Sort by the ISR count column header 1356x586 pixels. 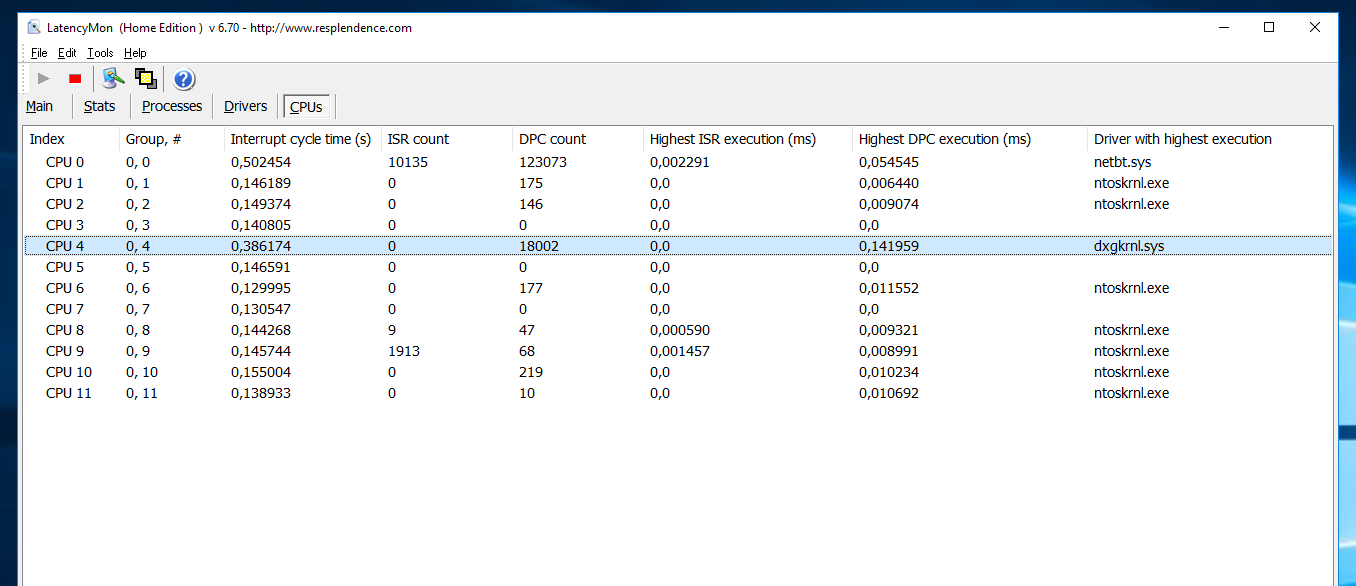tap(448, 139)
